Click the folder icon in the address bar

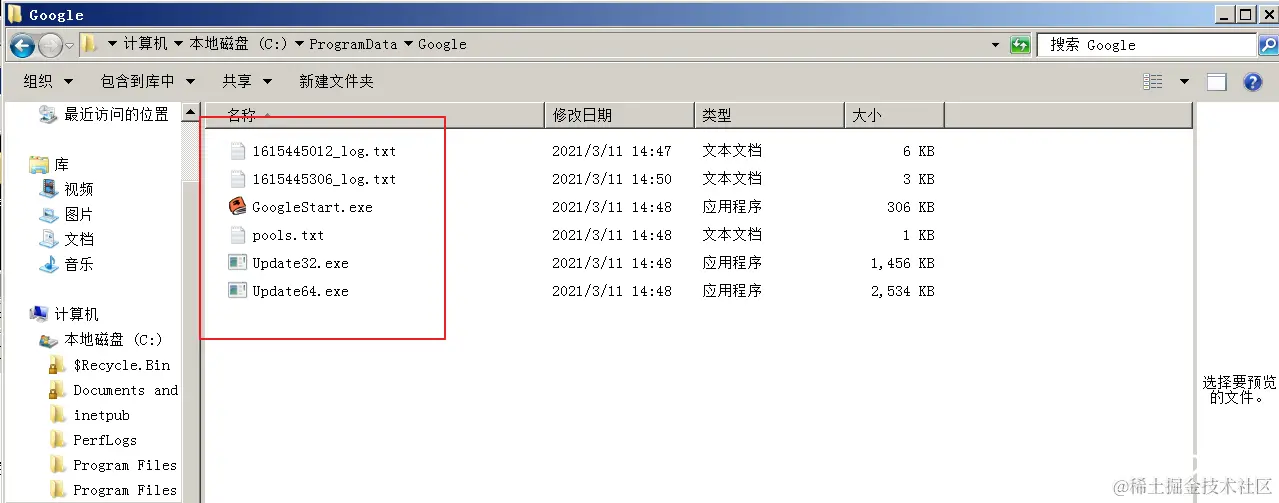point(89,44)
